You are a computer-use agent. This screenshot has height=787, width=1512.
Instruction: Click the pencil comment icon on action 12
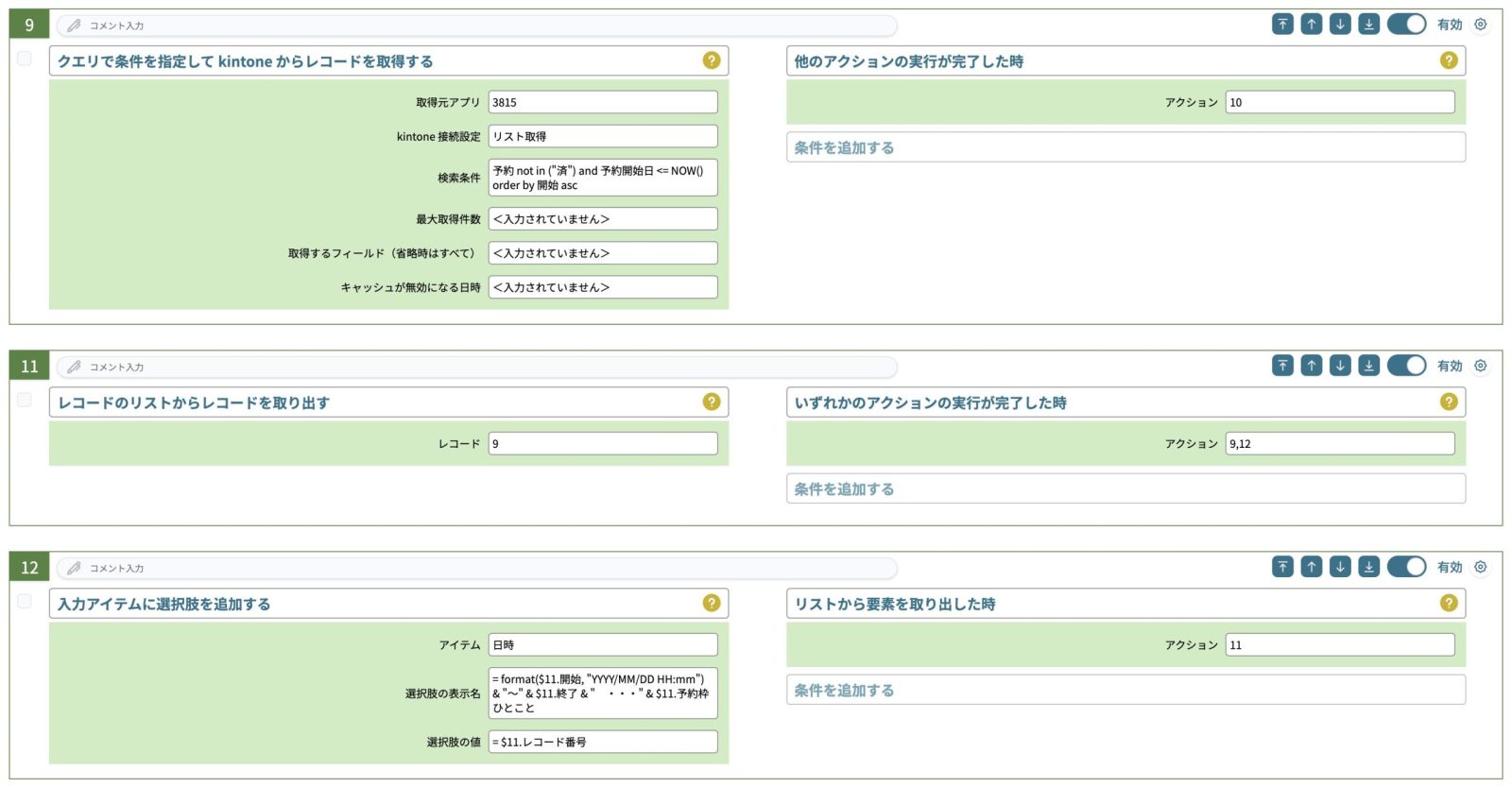point(74,568)
